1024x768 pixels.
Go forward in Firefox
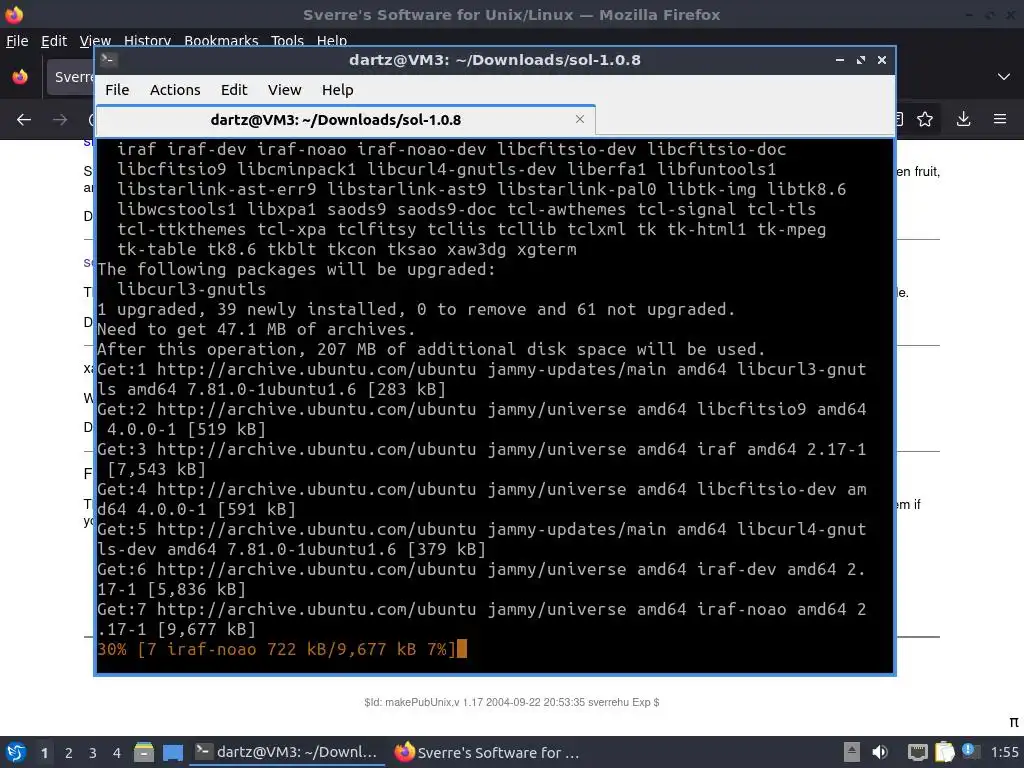(x=59, y=119)
